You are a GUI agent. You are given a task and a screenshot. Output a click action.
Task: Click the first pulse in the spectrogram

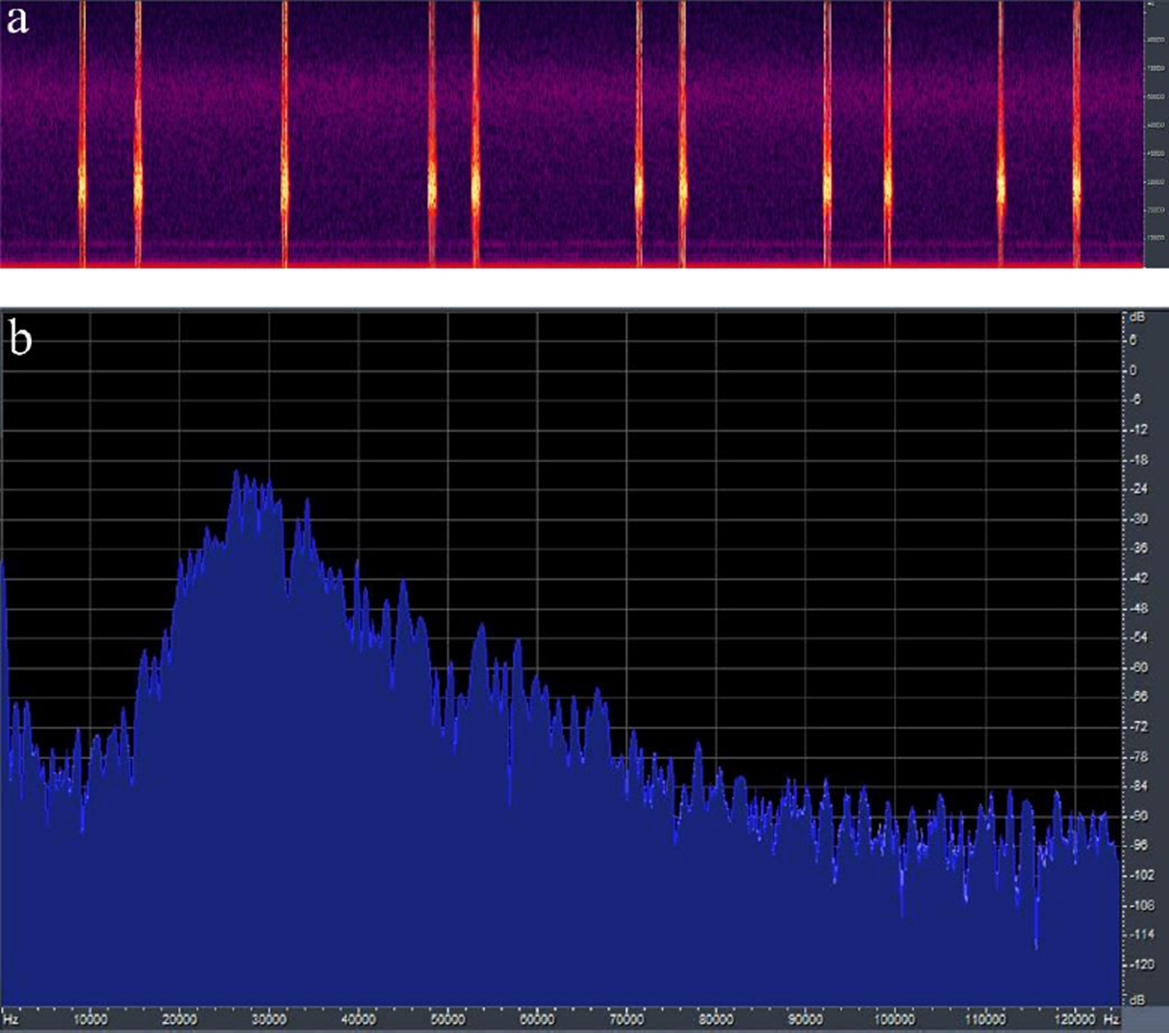click(82, 135)
